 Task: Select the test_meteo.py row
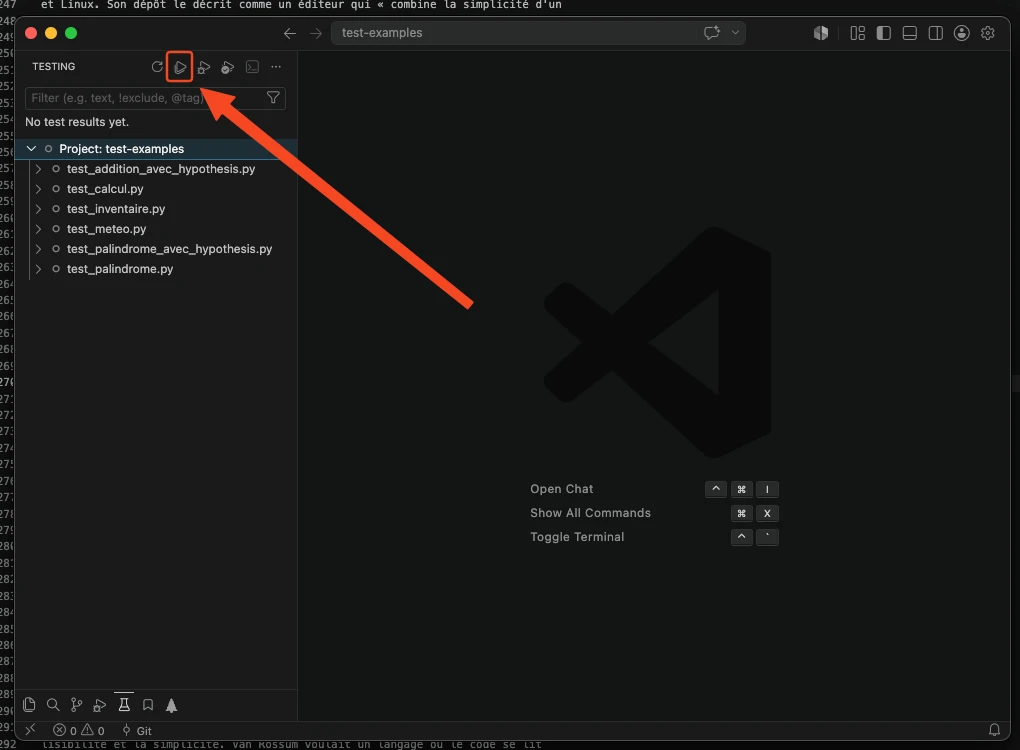pyautogui.click(x=156, y=229)
